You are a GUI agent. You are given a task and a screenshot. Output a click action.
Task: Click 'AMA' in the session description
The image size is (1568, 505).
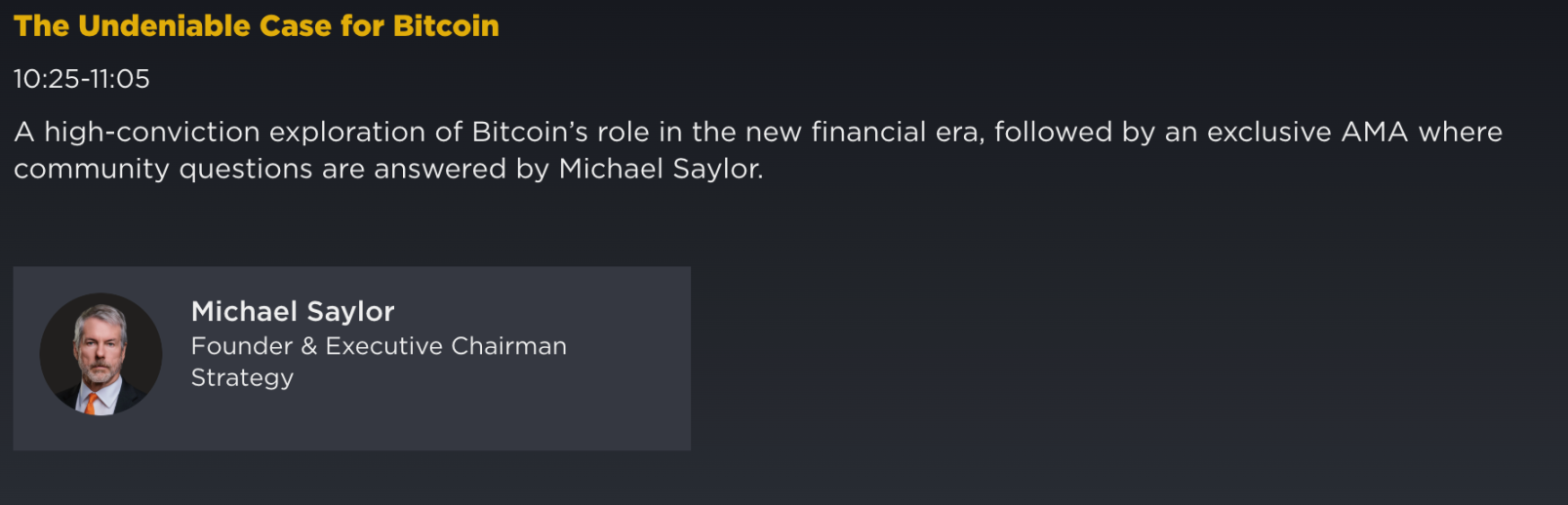(1374, 133)
